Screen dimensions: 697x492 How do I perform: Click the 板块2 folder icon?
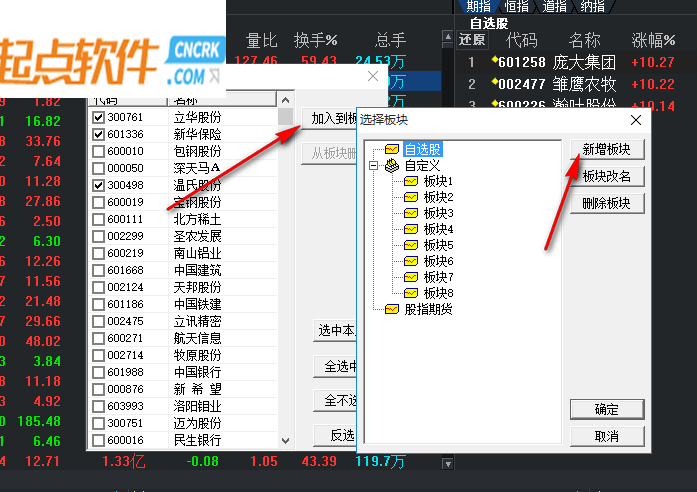click(411, 197)
